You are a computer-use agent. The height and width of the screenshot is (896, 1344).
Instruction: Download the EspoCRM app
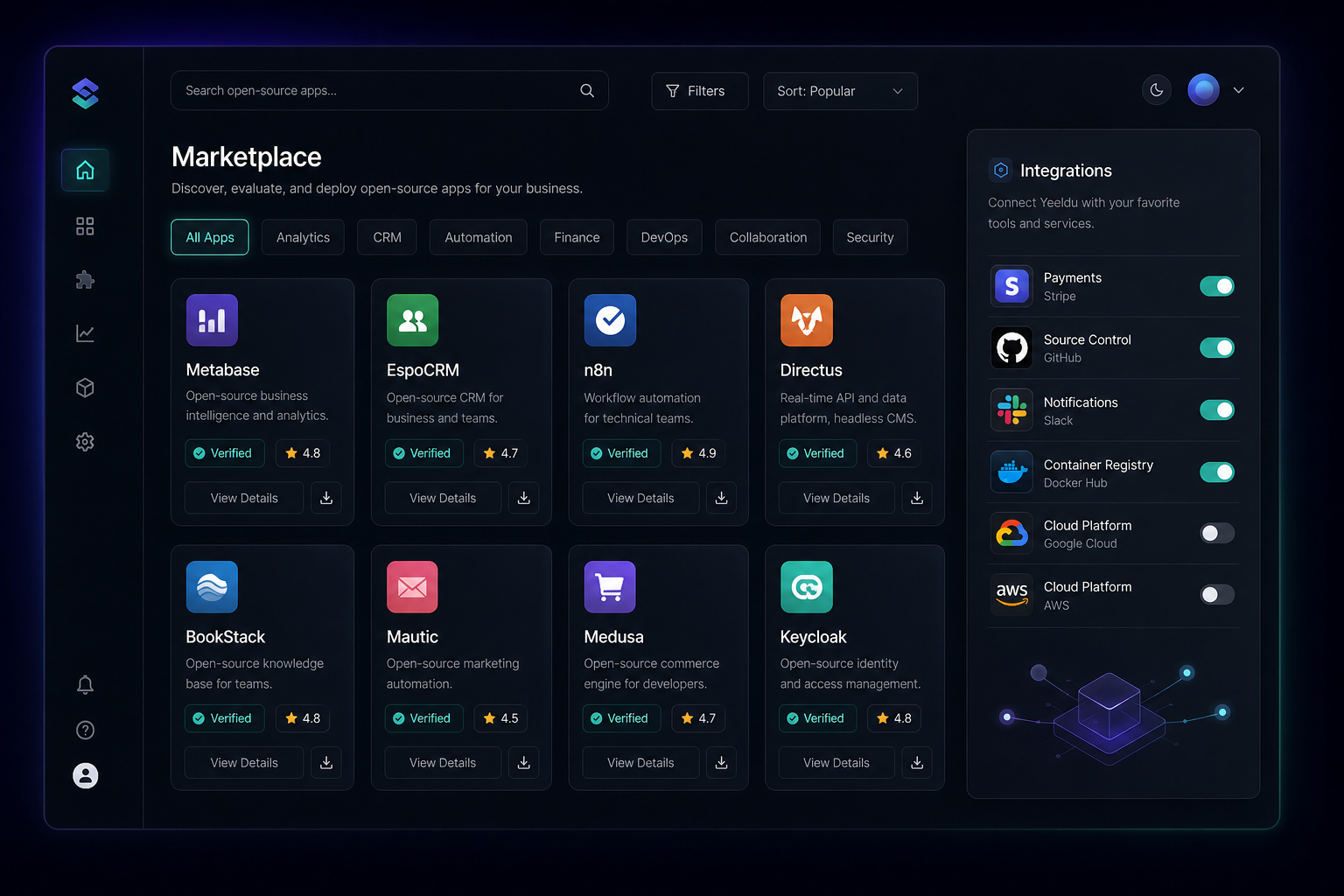click(524, 498)
